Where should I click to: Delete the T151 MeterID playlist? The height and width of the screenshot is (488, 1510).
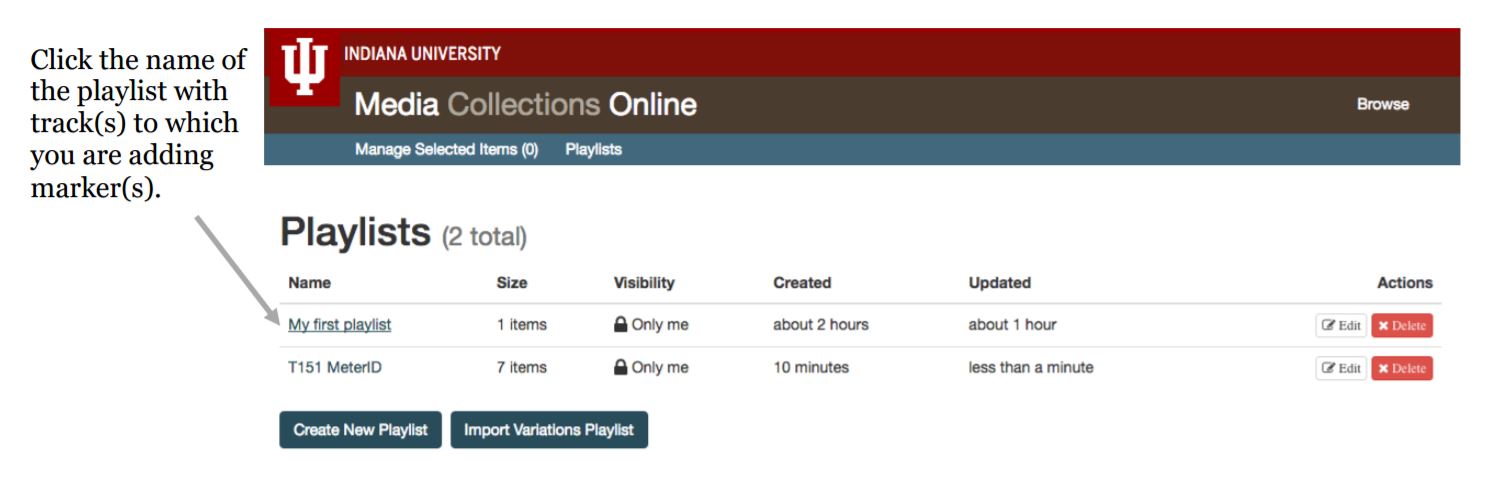click(1402, 368)
